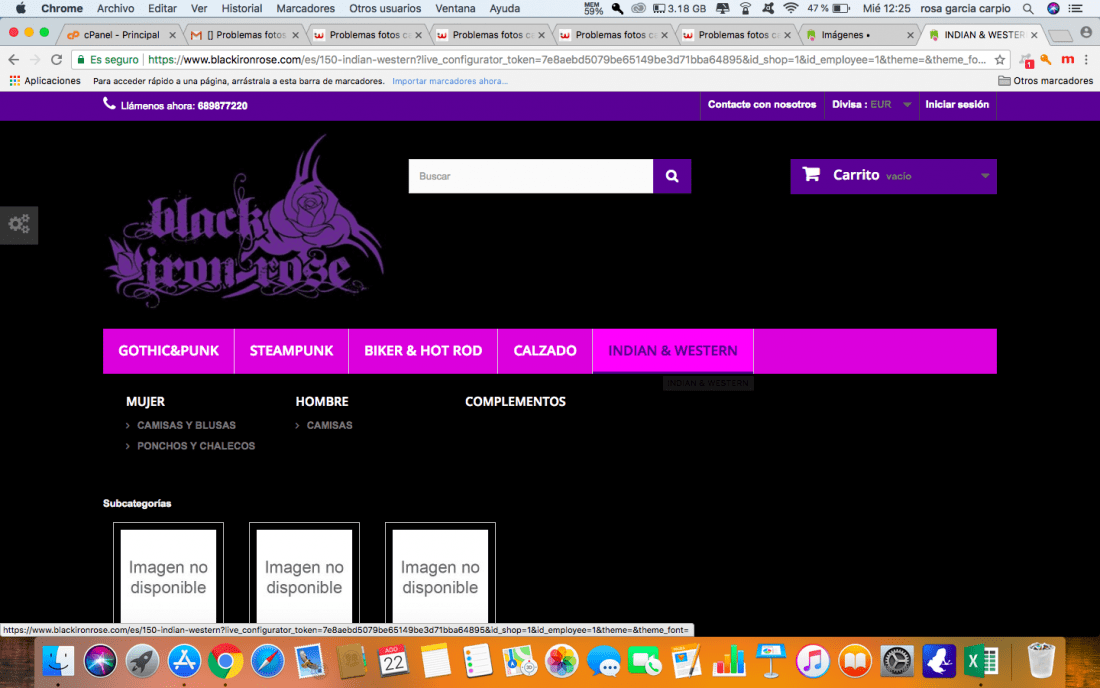Open the HOMBRE submenu heading
The image size is (1100, 688).
(322, 402)
